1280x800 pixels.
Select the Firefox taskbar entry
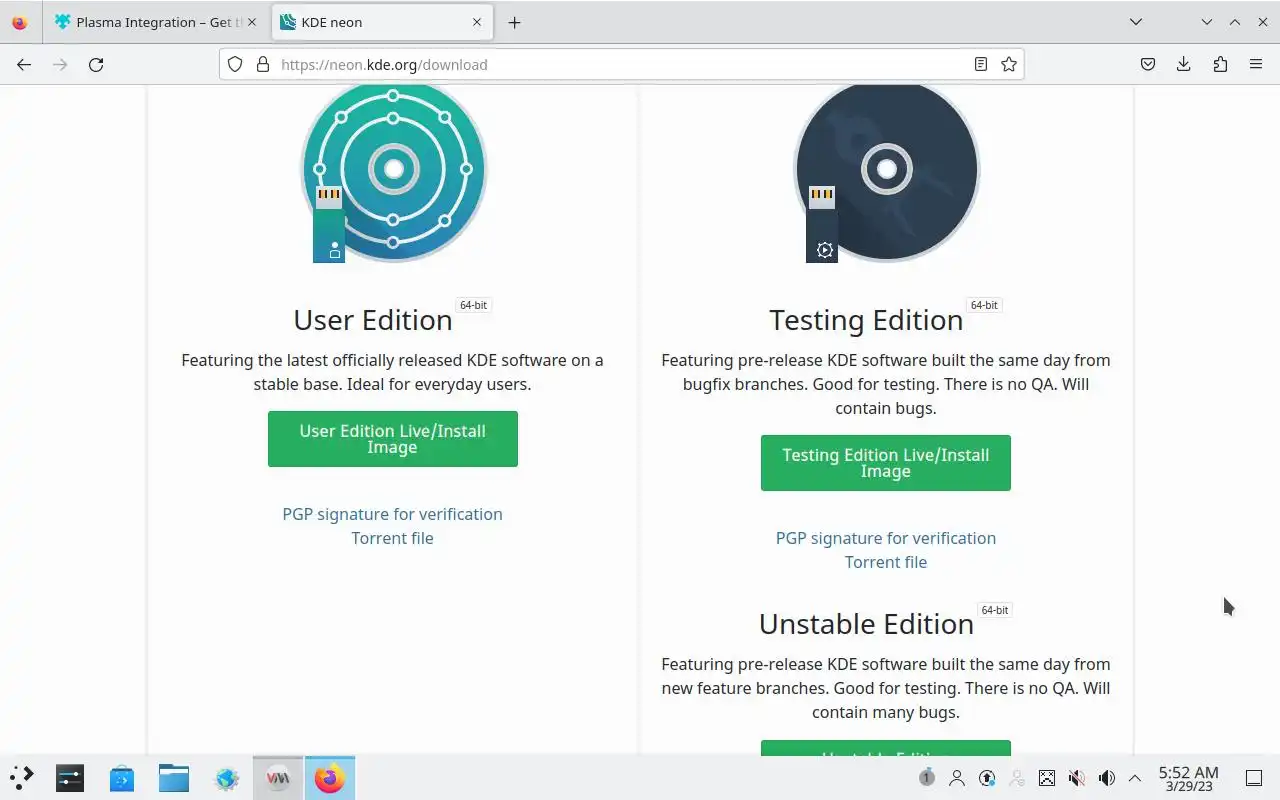(x=330, y=778)
